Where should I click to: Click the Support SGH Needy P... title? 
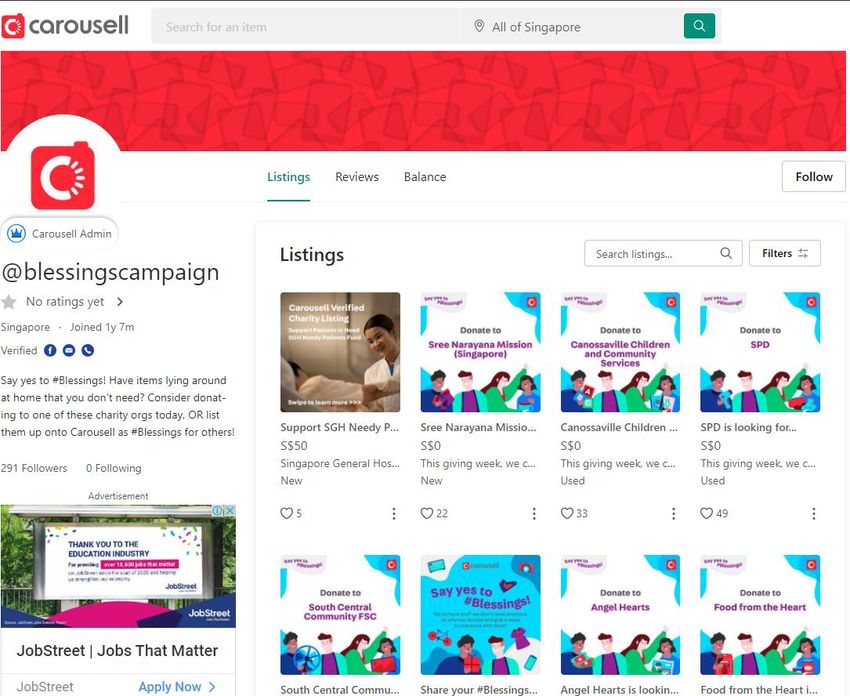pyautogui.click(x=339, y=427)
